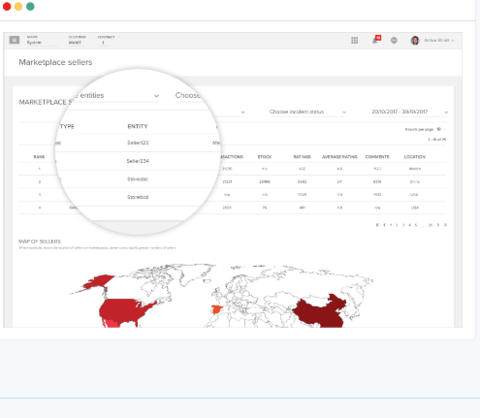480x418 pixels.
Task: Jump to first page in pagination
Action: 377,225
